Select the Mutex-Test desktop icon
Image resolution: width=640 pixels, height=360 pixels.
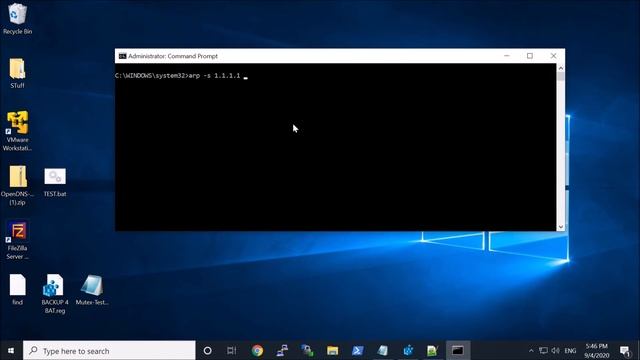[x=92, y=290]
